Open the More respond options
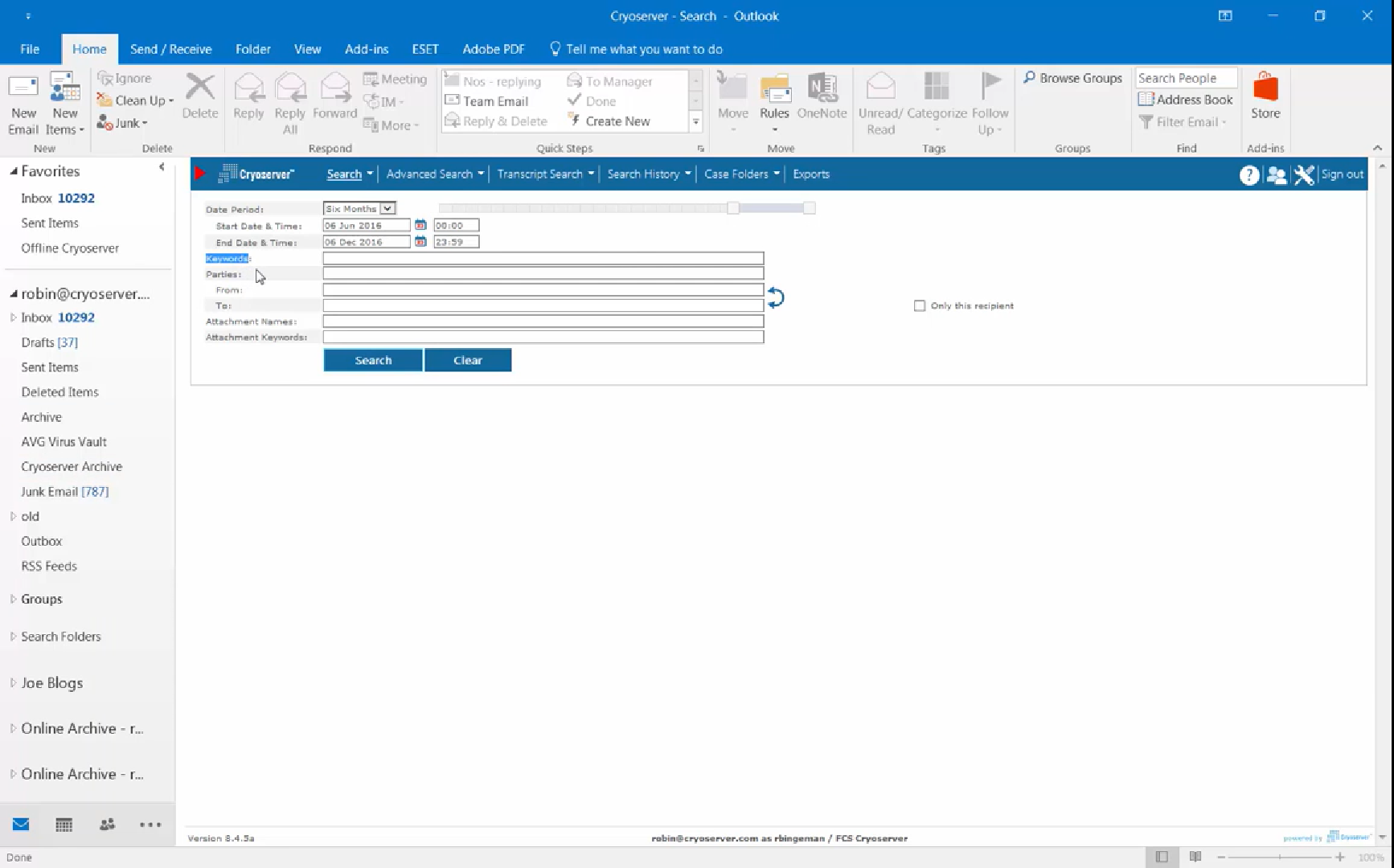The image size is (1394, 868). coord(392,125)
